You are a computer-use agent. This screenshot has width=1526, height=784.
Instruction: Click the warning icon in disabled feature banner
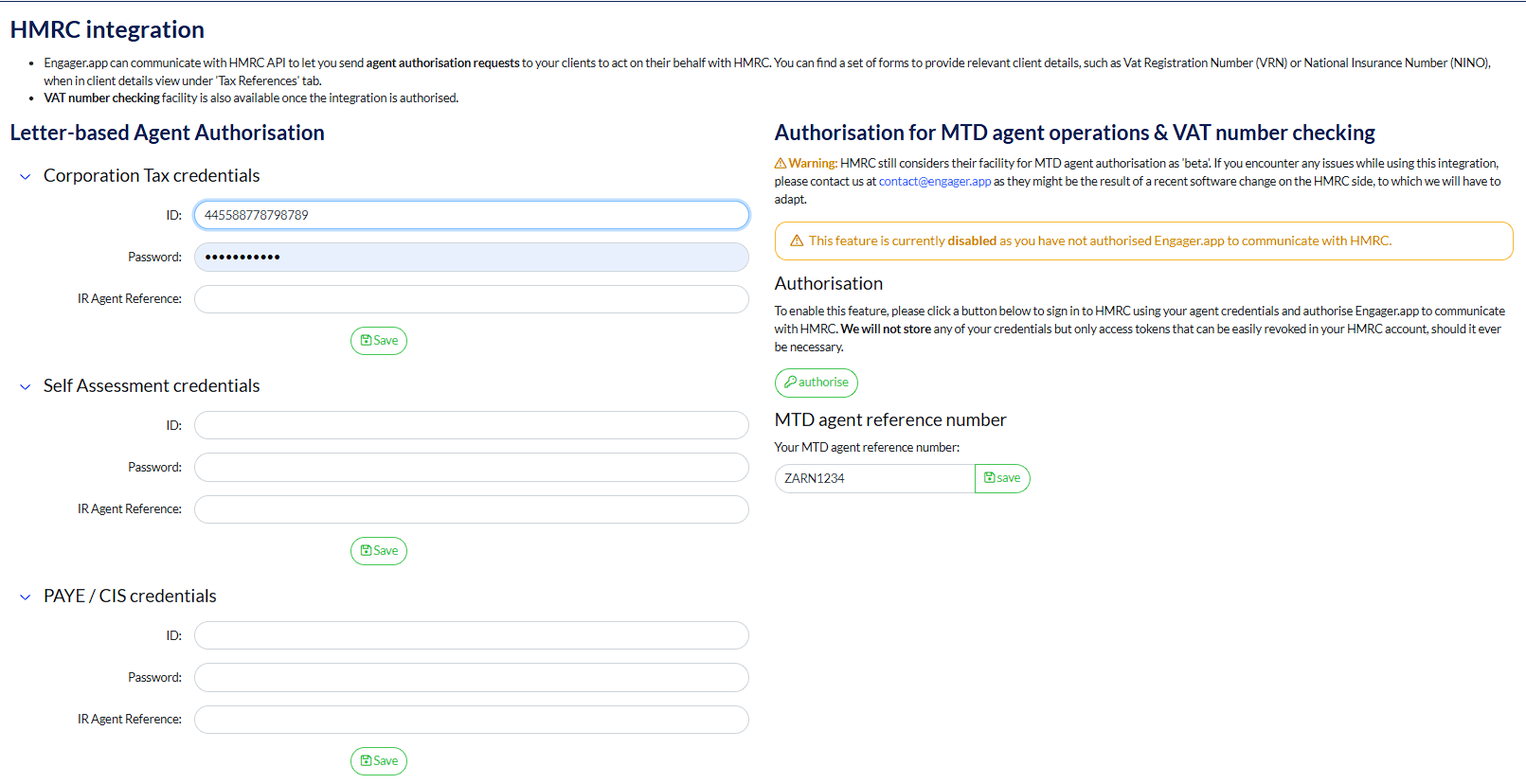797,241
